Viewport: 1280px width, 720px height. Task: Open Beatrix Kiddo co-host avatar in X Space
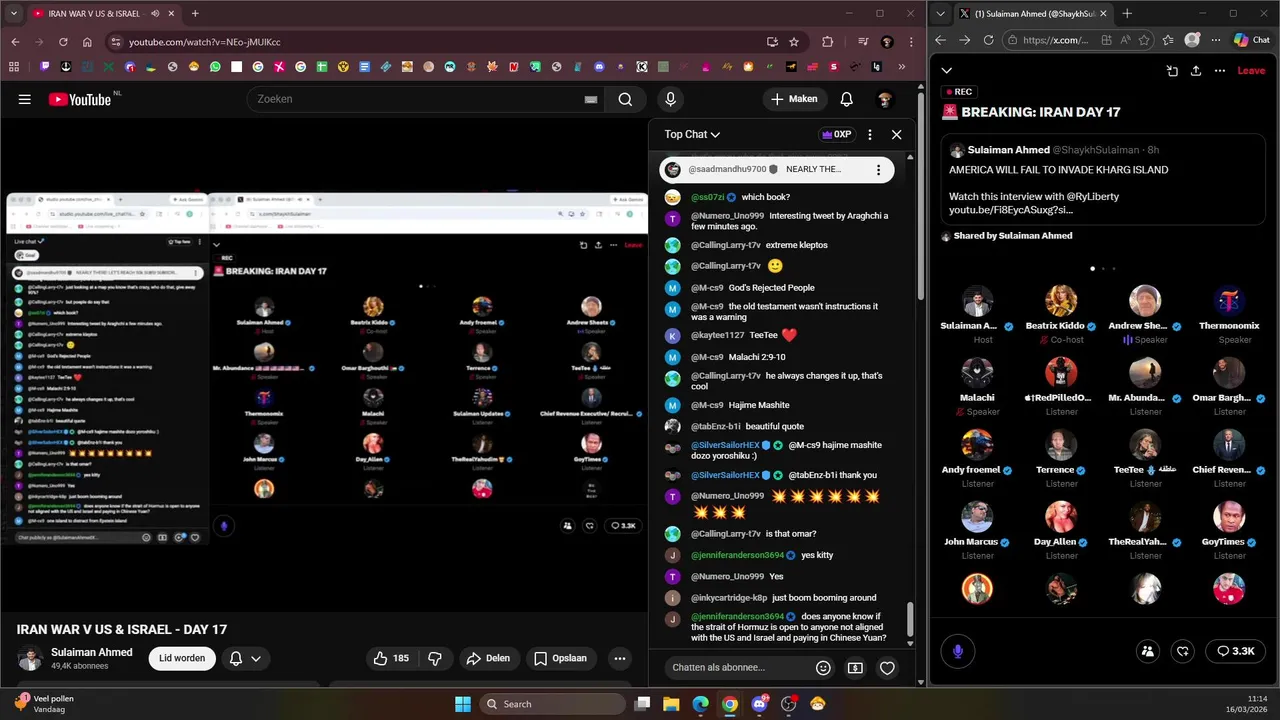(x=1061, y=301)
